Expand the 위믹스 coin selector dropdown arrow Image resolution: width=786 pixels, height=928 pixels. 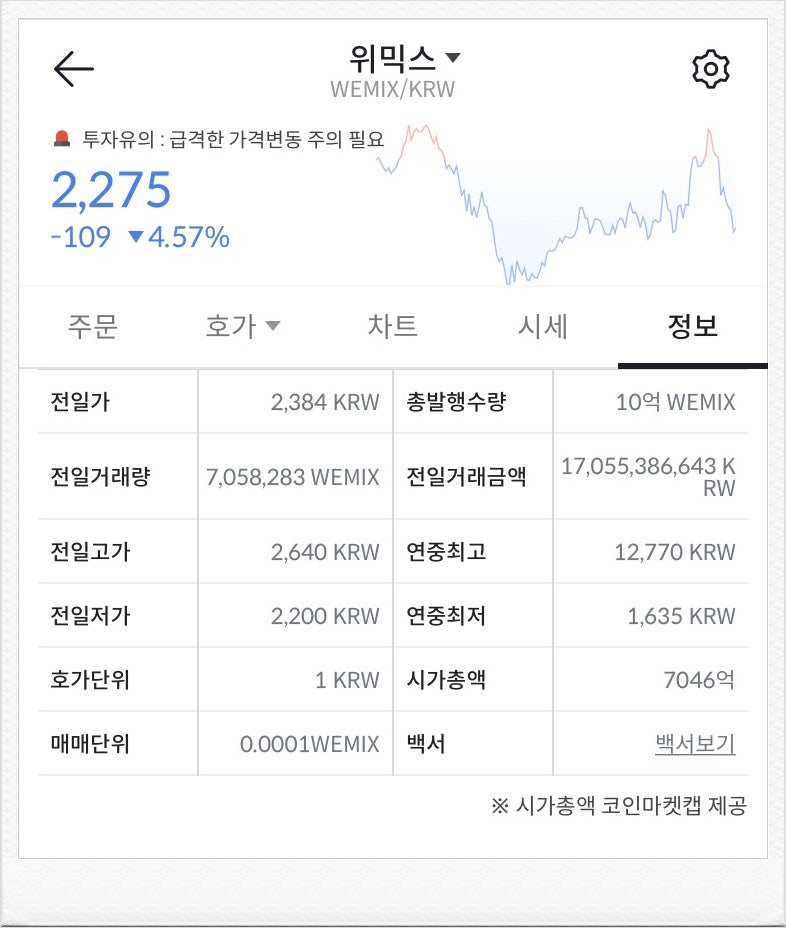point(453,57)
